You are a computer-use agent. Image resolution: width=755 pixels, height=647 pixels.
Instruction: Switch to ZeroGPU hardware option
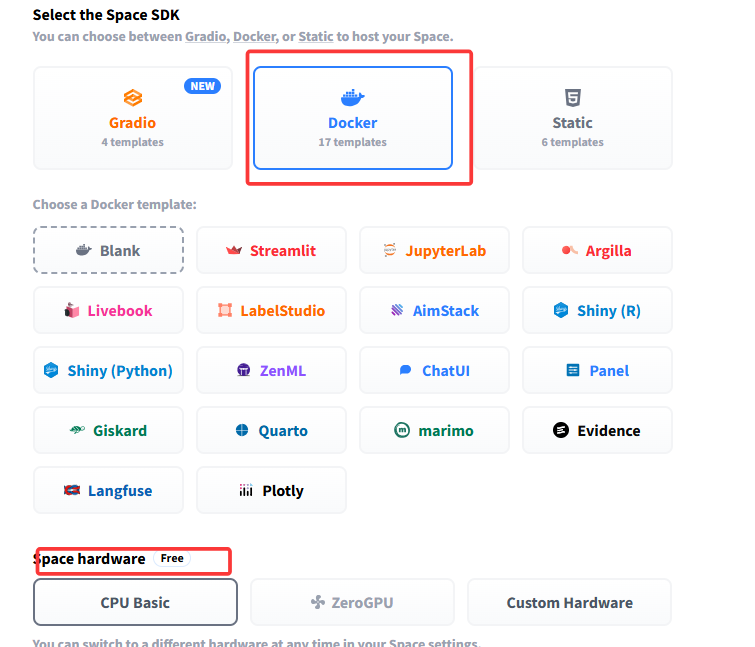[x=352, y=603]
